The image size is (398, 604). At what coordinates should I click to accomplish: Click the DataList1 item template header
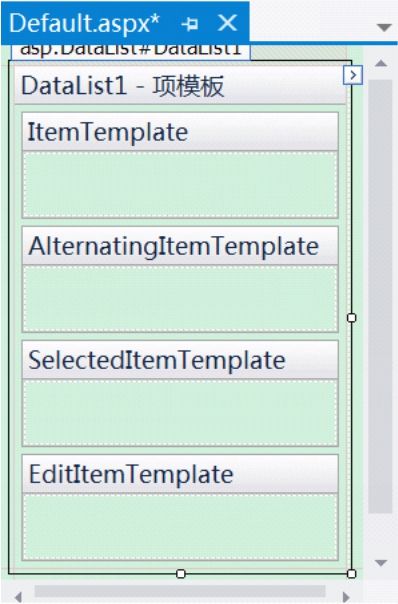click(180, 86)
